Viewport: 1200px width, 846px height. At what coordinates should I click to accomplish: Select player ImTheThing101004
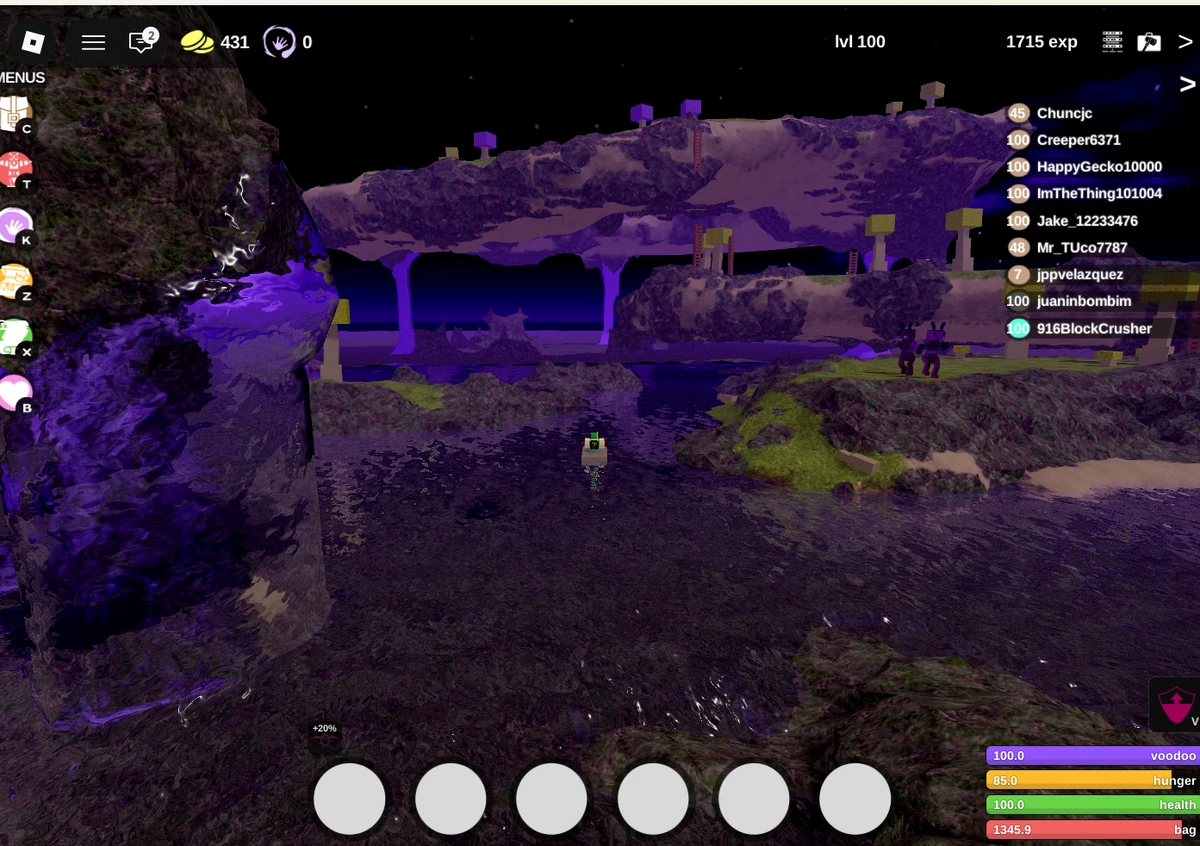1100,194
